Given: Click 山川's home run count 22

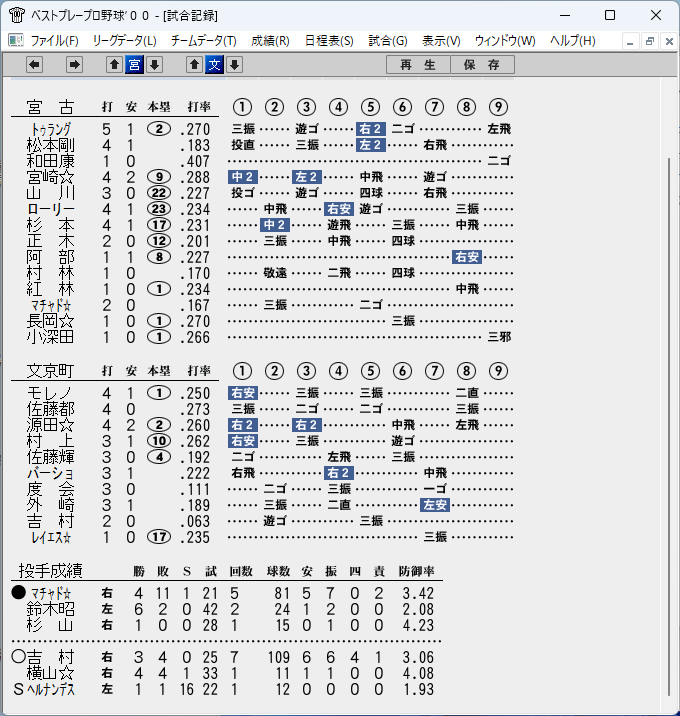Looking at the screenshot, I should [159, 193].
